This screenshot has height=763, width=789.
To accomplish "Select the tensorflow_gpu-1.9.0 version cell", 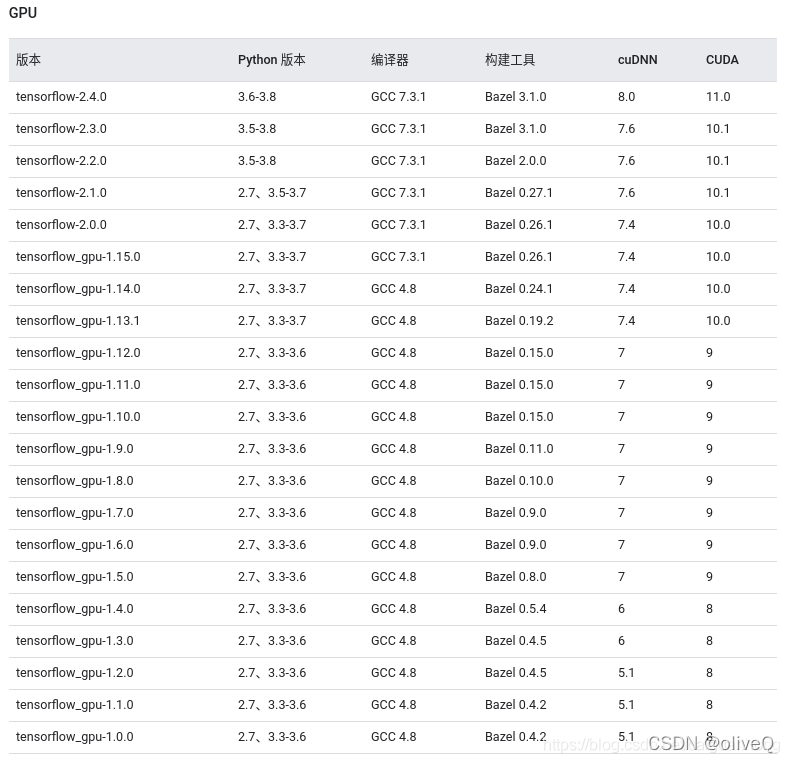I will 74,449.
